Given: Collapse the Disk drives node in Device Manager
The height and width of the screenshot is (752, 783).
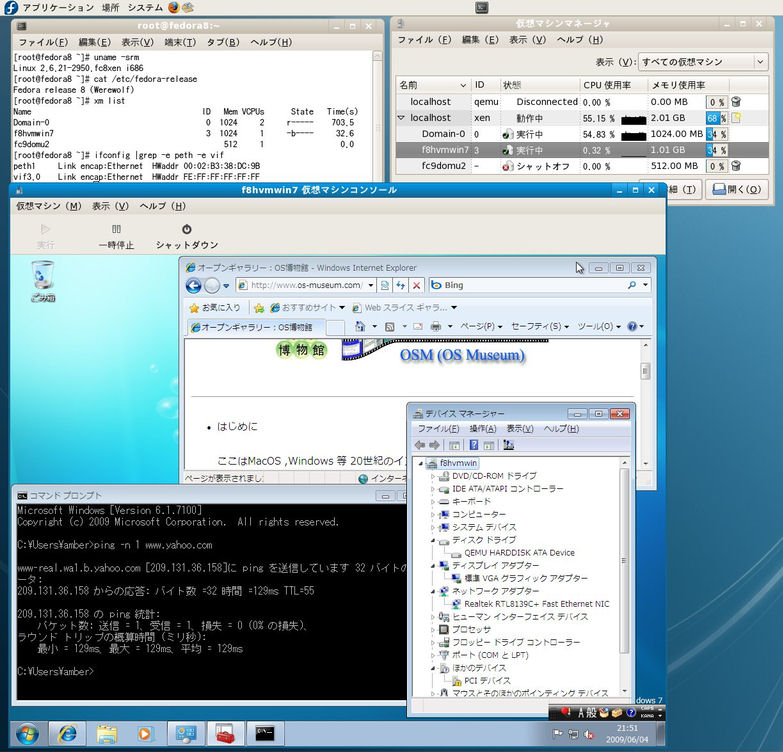Looking at the screenshot, I should [x=433, y=540].
